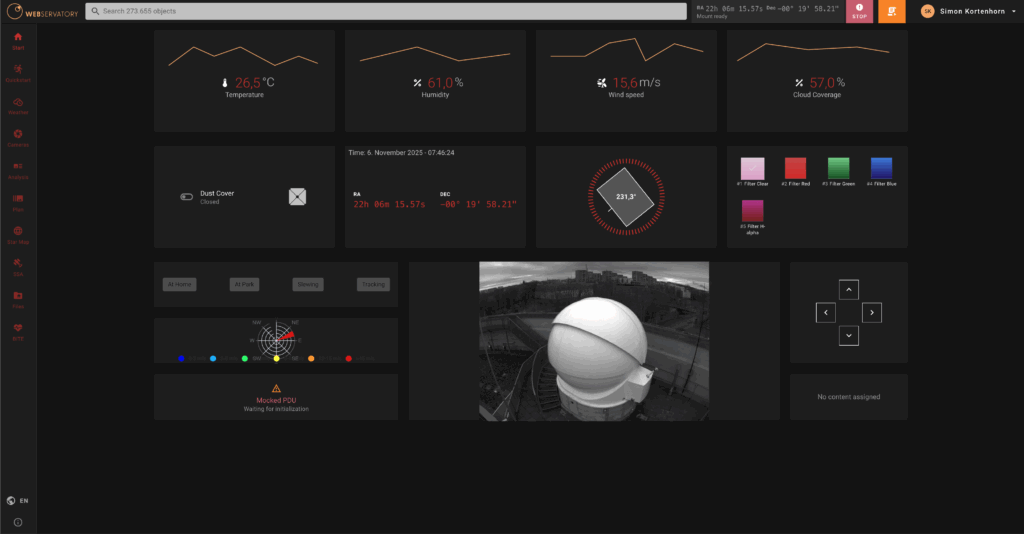Select the #4 Filter Blue swatch

point(881,168)
